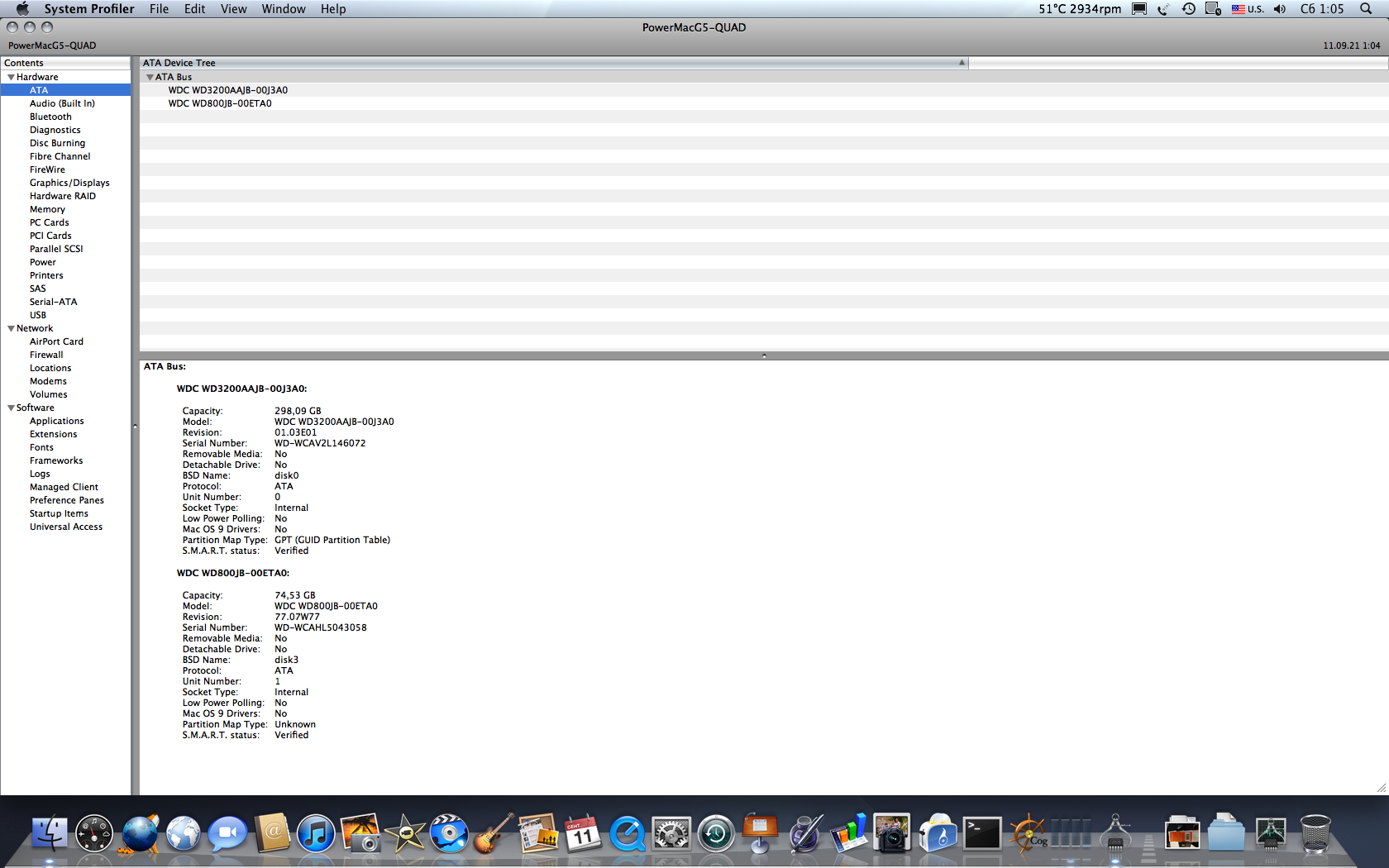
Task: Open System Preferences gear icon
Action: coord(671,833)
